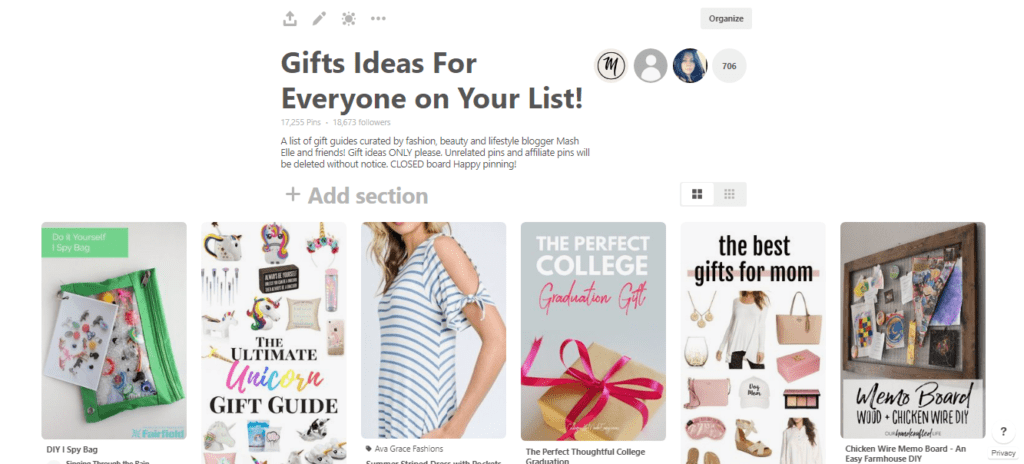Click the more ideas sparkle icon
1024x464 pixels.
tap(349, 19)
